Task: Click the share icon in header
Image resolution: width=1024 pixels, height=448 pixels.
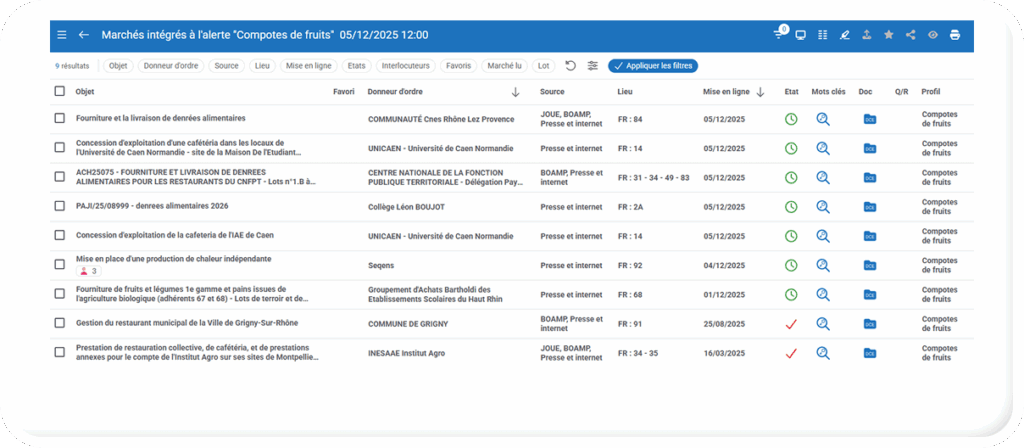Action: tap(910, 35)
